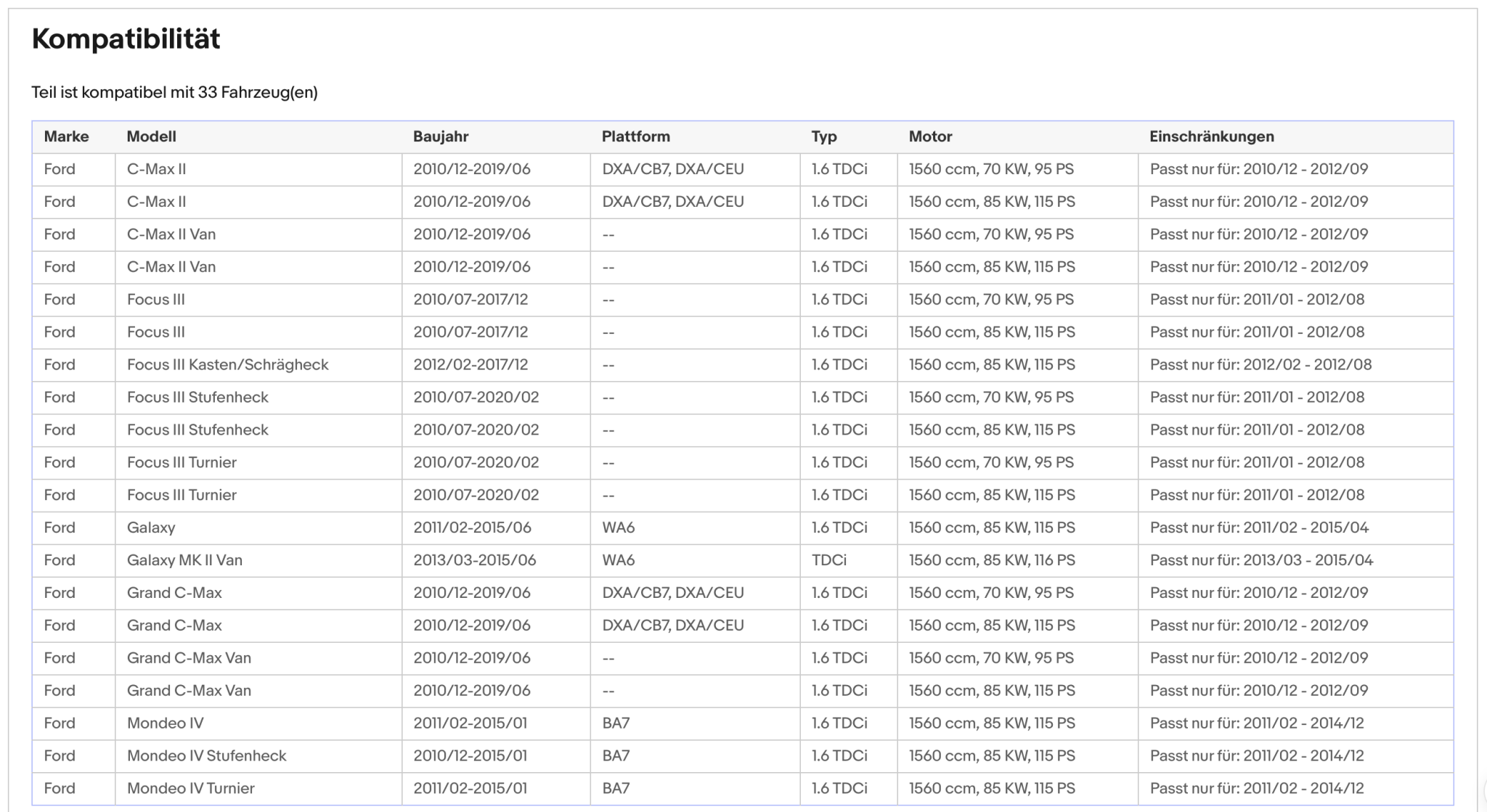
Task: Select the Mondeo IV row BA7 platform cell
Action: coord(695,723)
